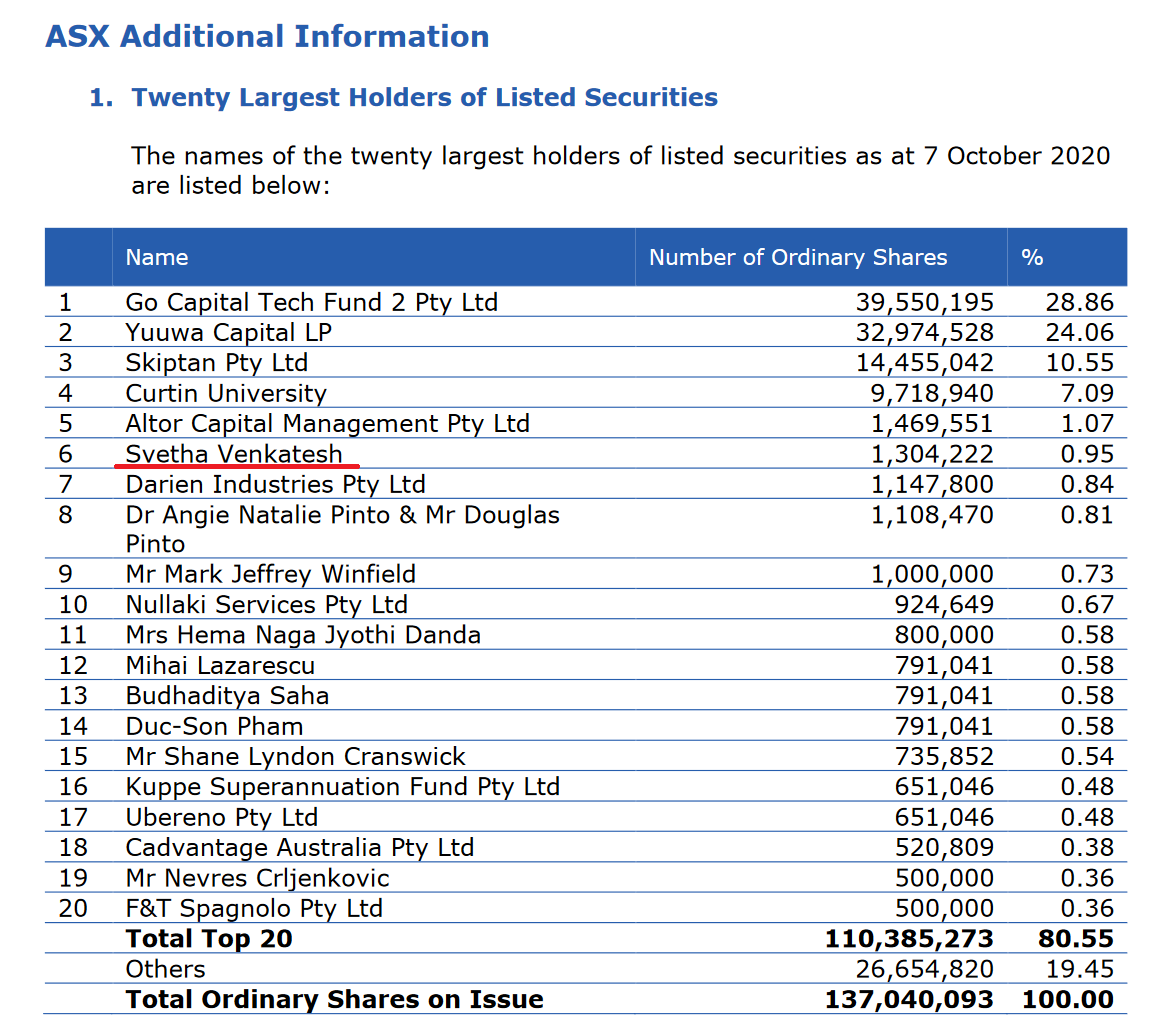Click percentage value 100.00

(x=1068, y=1000)
